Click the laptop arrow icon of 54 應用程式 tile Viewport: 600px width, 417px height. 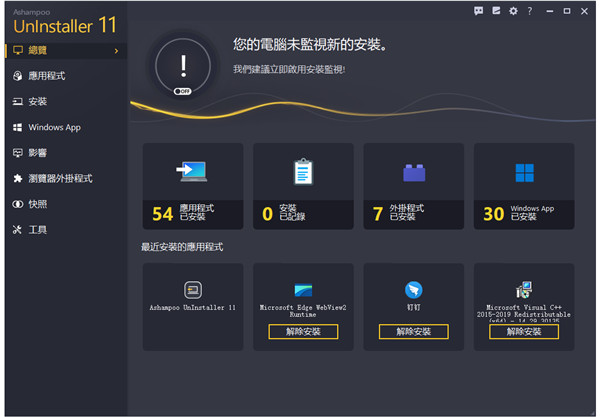pyautogui.click(x=192, y=172)
